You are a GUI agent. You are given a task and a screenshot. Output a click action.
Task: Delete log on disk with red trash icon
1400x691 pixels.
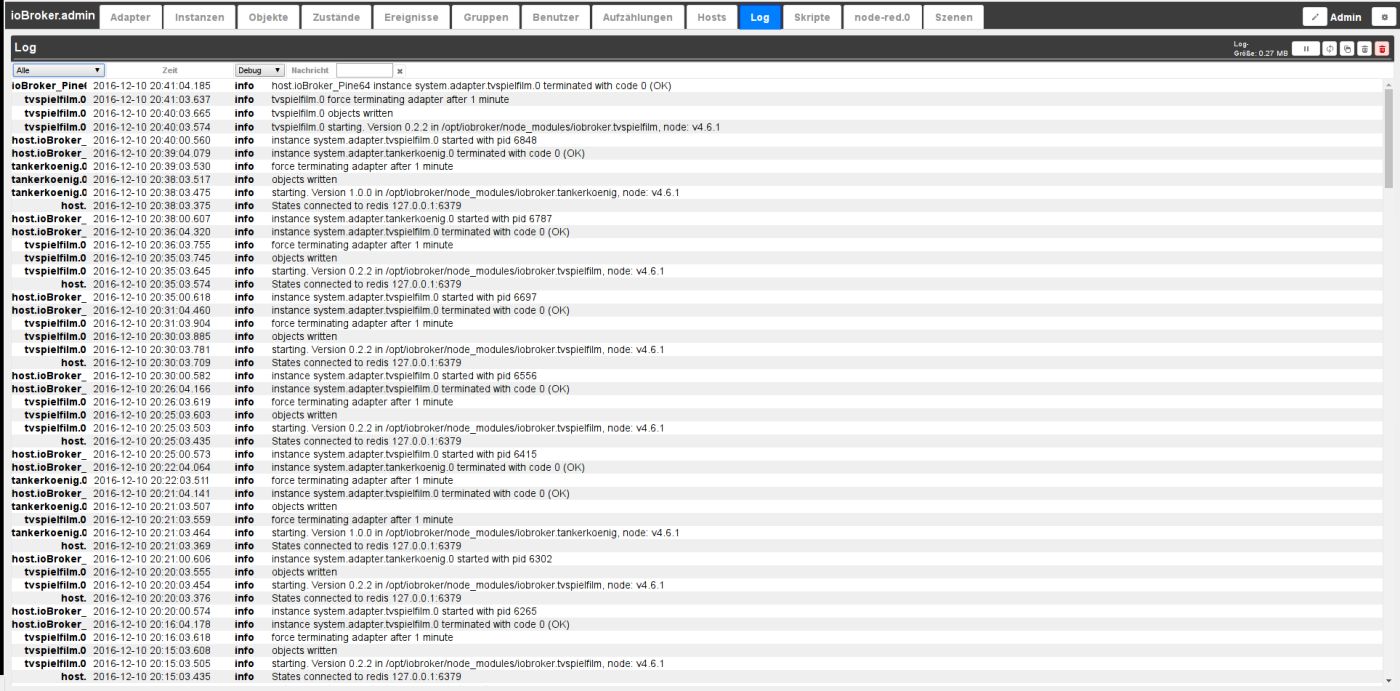pyautogui.click(x=1382, y=48)
